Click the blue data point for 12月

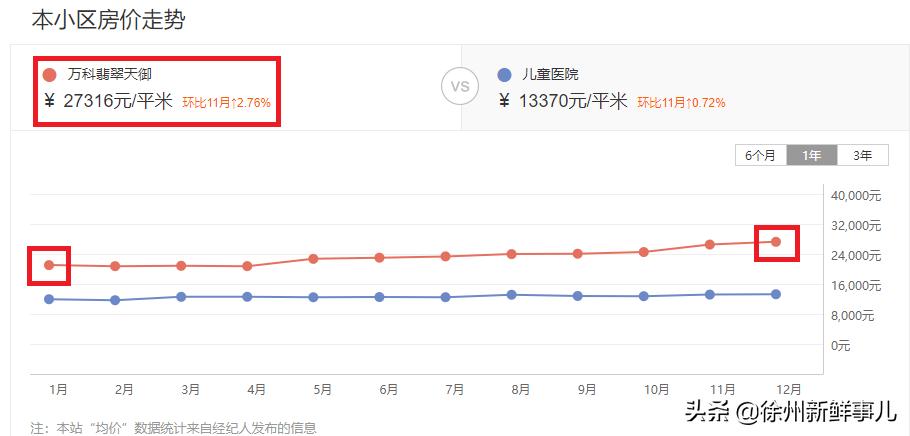pyautogui.click(x=775, y=294)
